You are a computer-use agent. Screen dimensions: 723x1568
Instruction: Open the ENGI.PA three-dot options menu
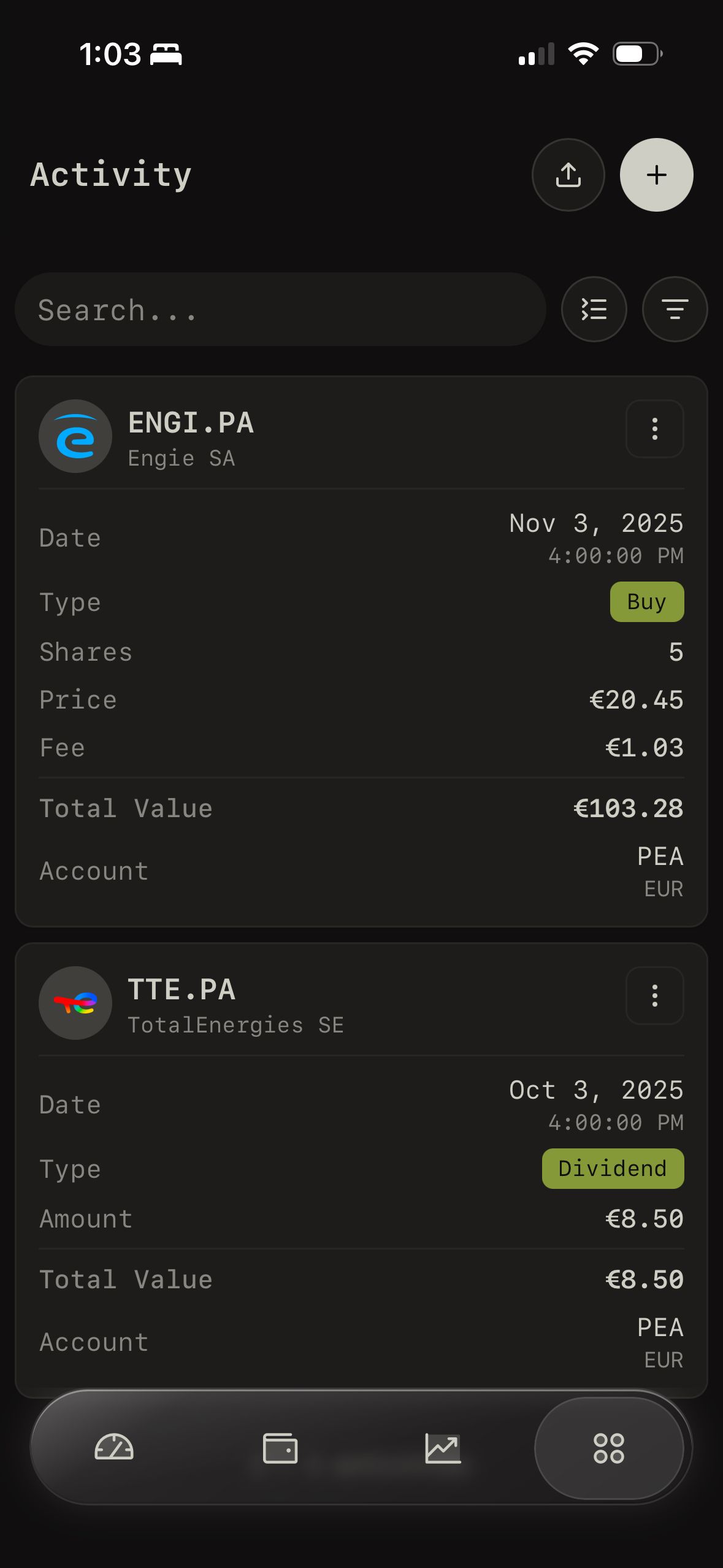[x=654, y=429]
